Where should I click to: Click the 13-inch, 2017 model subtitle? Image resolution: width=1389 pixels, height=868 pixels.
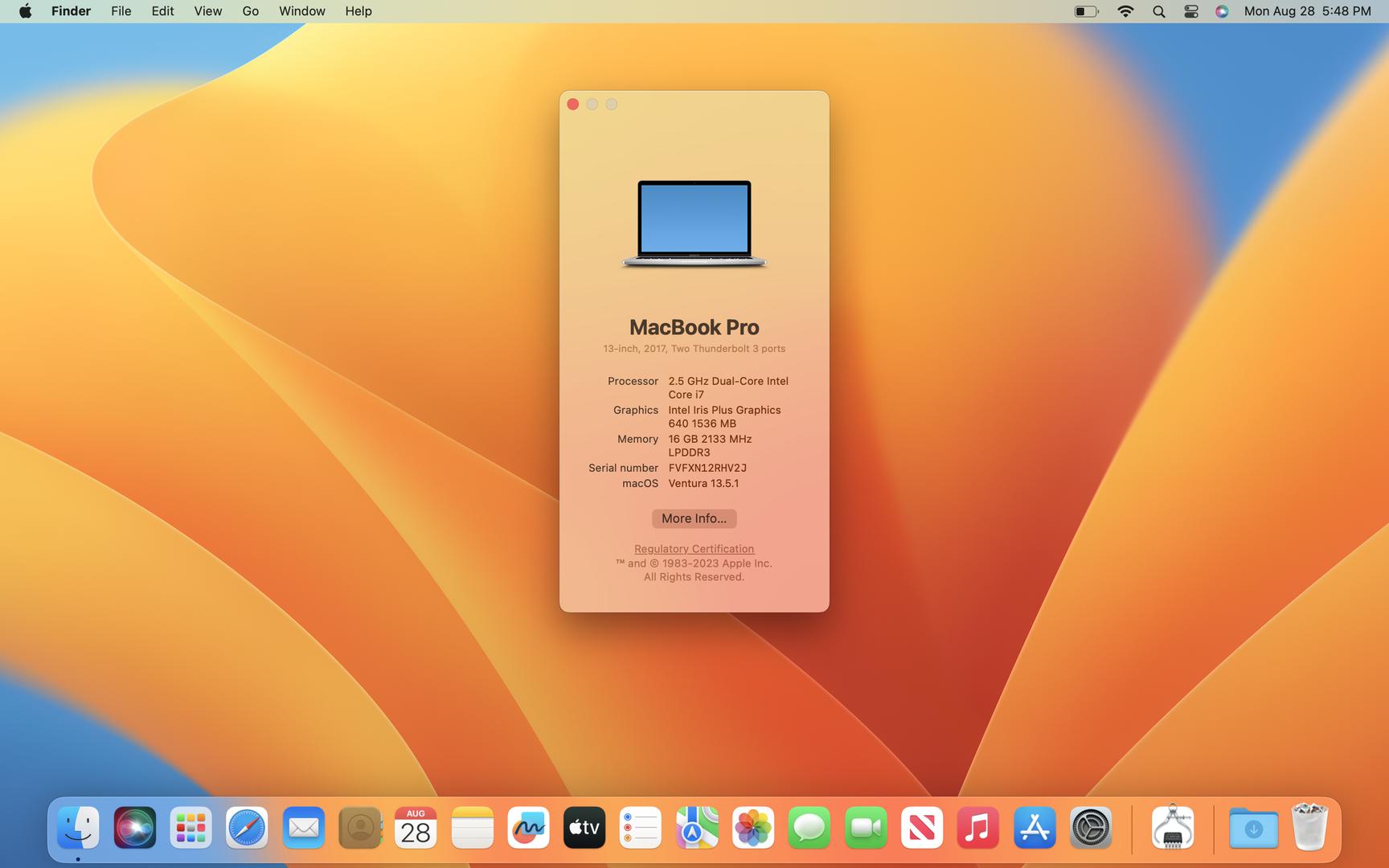[694, 349]
